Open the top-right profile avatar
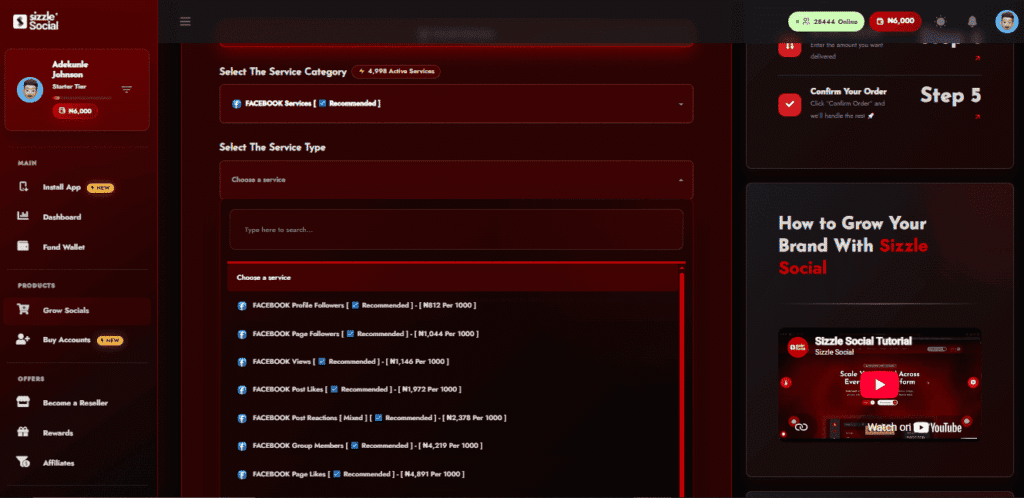 pos(1006,22)
